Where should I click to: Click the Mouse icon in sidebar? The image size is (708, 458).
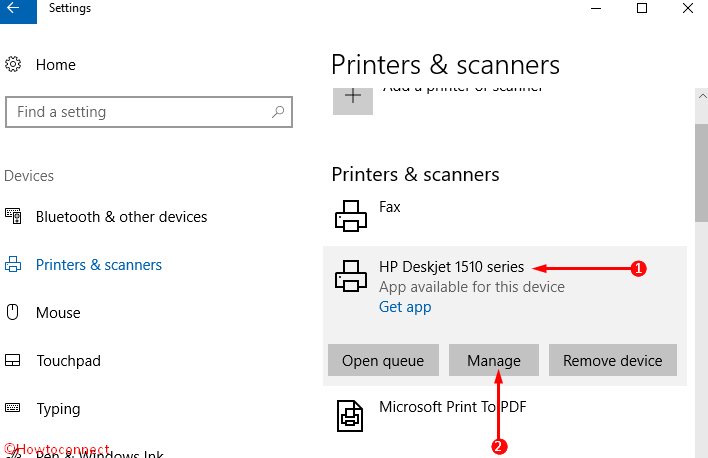click(x=13, y=312)
